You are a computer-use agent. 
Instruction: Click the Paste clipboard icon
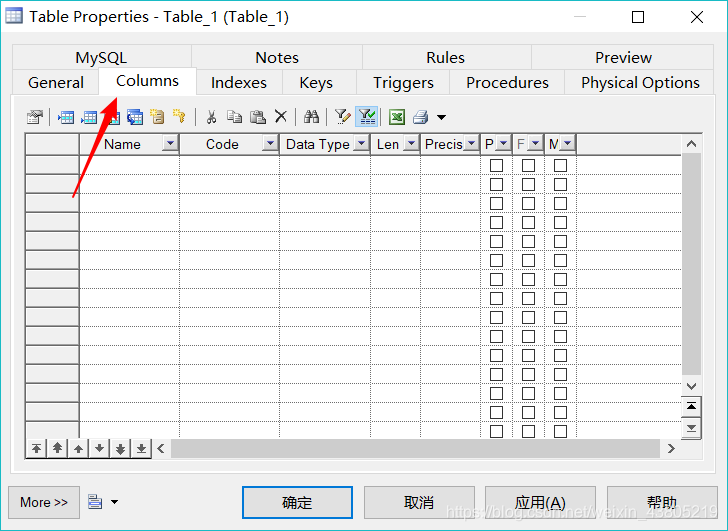(258, 117)
